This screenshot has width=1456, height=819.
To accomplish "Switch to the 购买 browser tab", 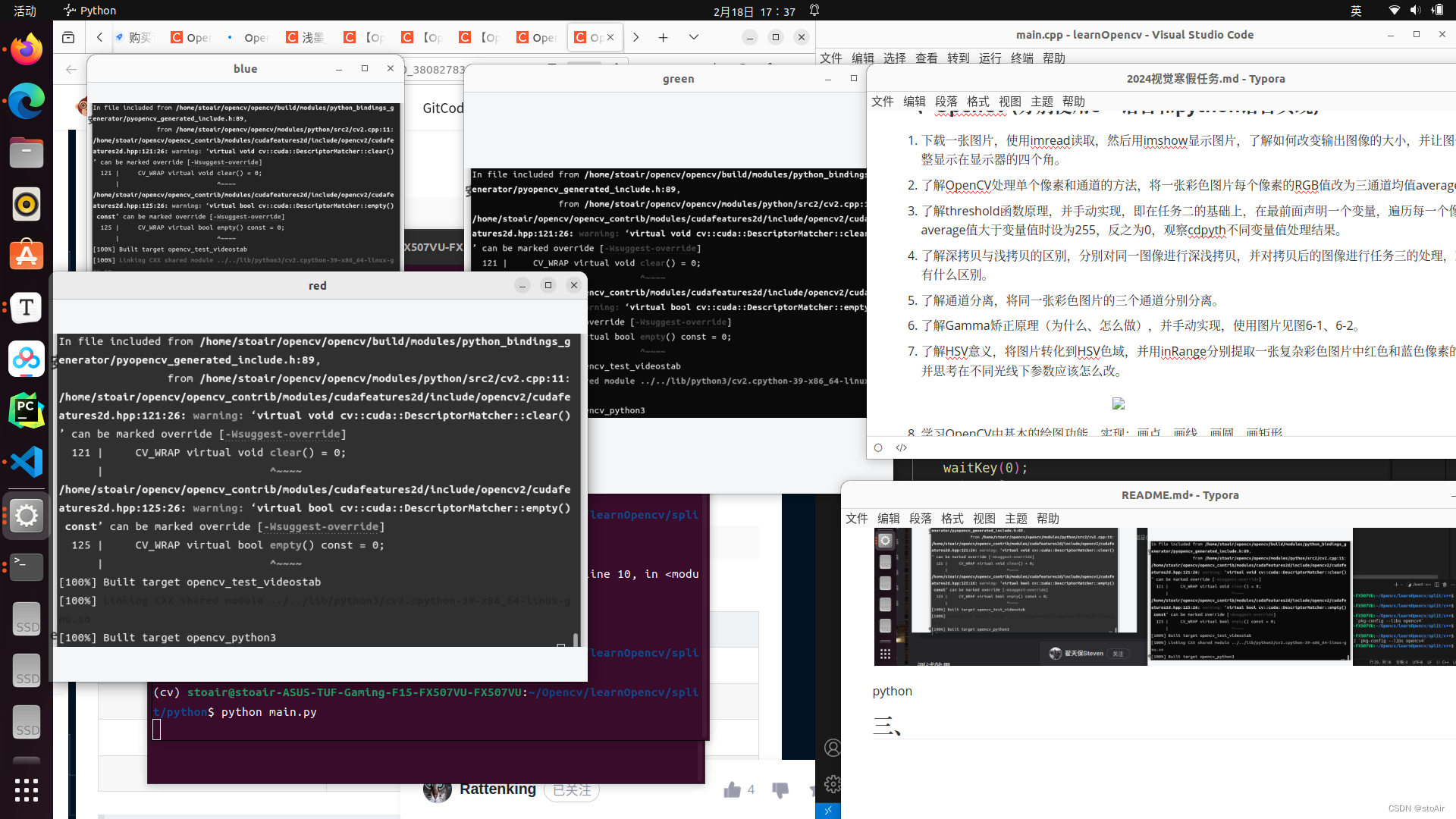I will point(135,37).
